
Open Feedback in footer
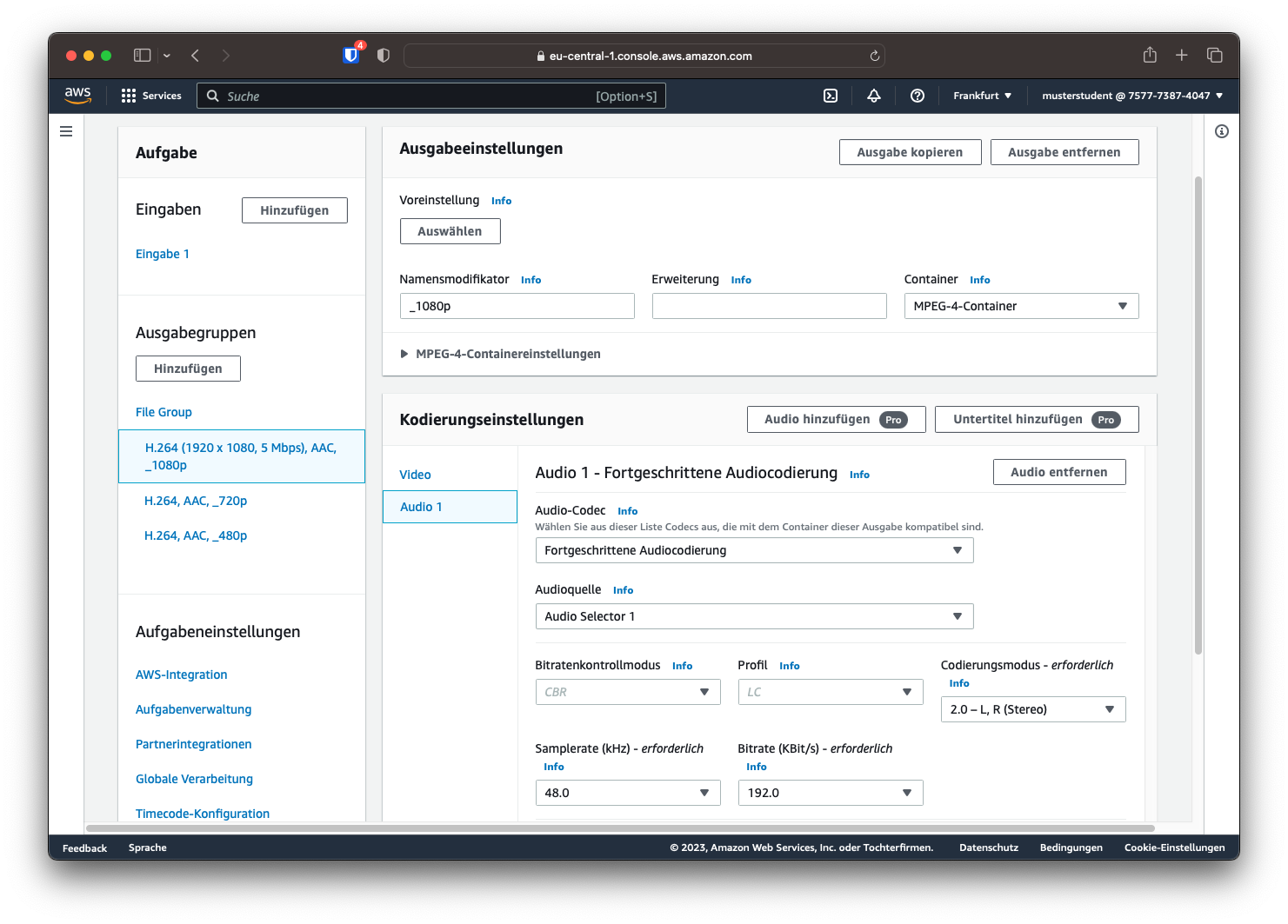pyautogui.click(x=84, y=848)
